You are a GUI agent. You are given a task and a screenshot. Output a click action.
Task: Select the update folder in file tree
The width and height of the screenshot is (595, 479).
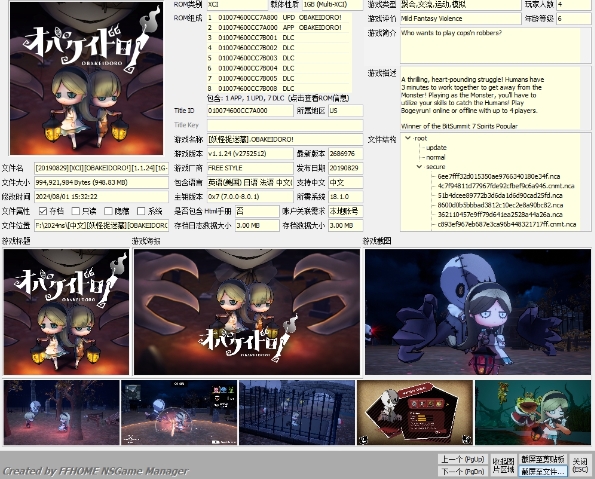[x=436, y=148]
